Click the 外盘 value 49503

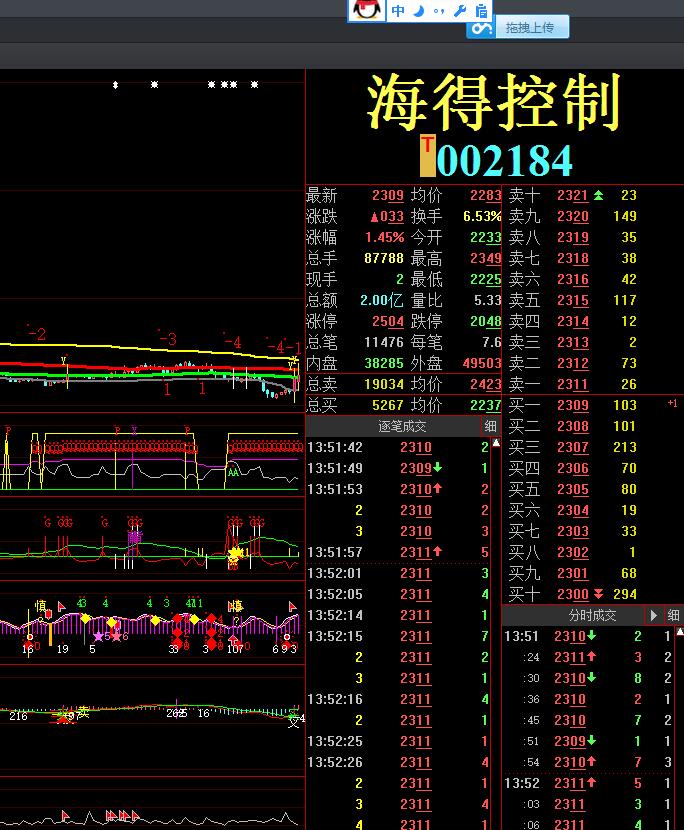coord(482,363)
